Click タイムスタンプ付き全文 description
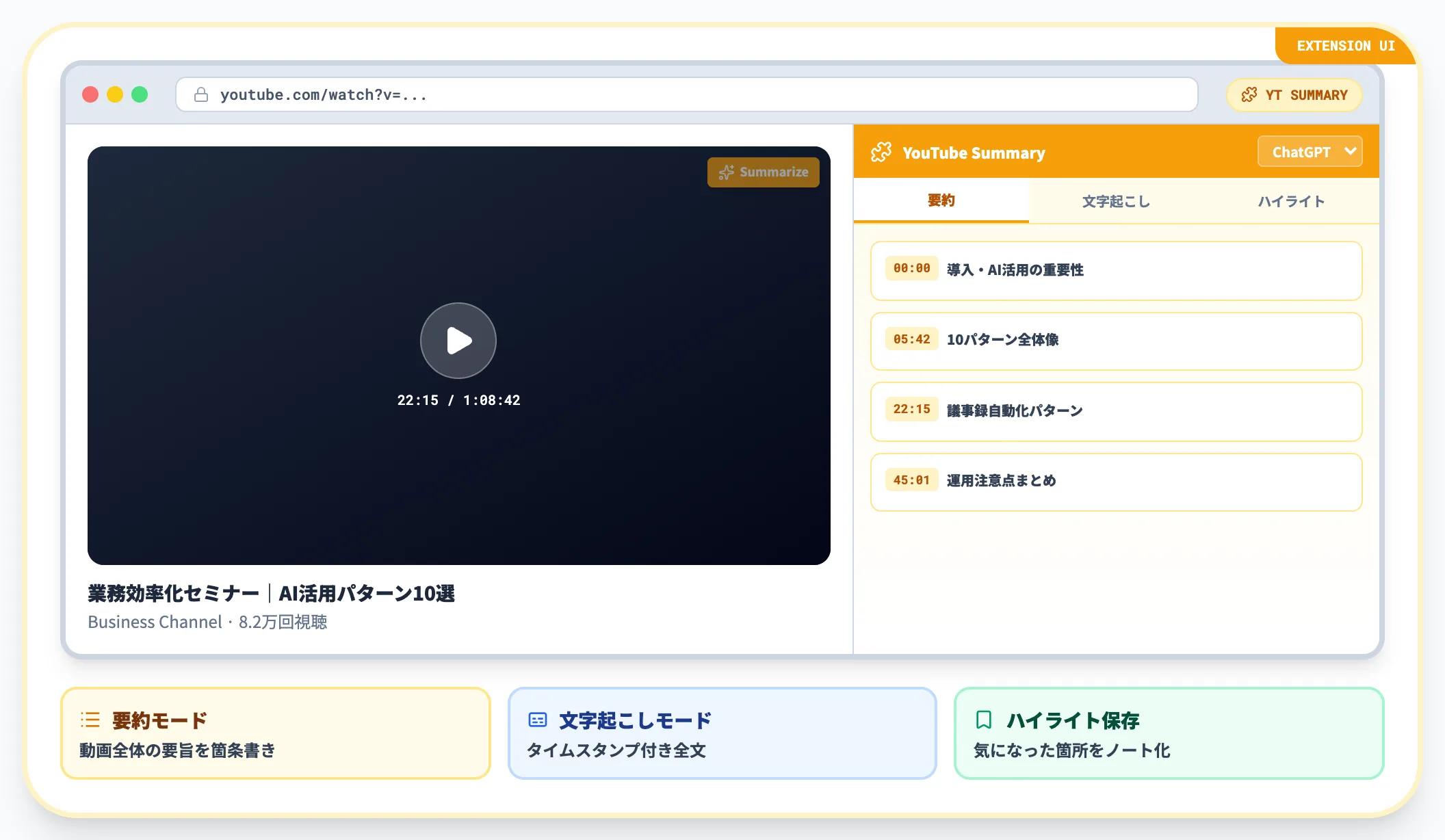Viewport: 1445px width, 840px height. [x=616, y=750]
